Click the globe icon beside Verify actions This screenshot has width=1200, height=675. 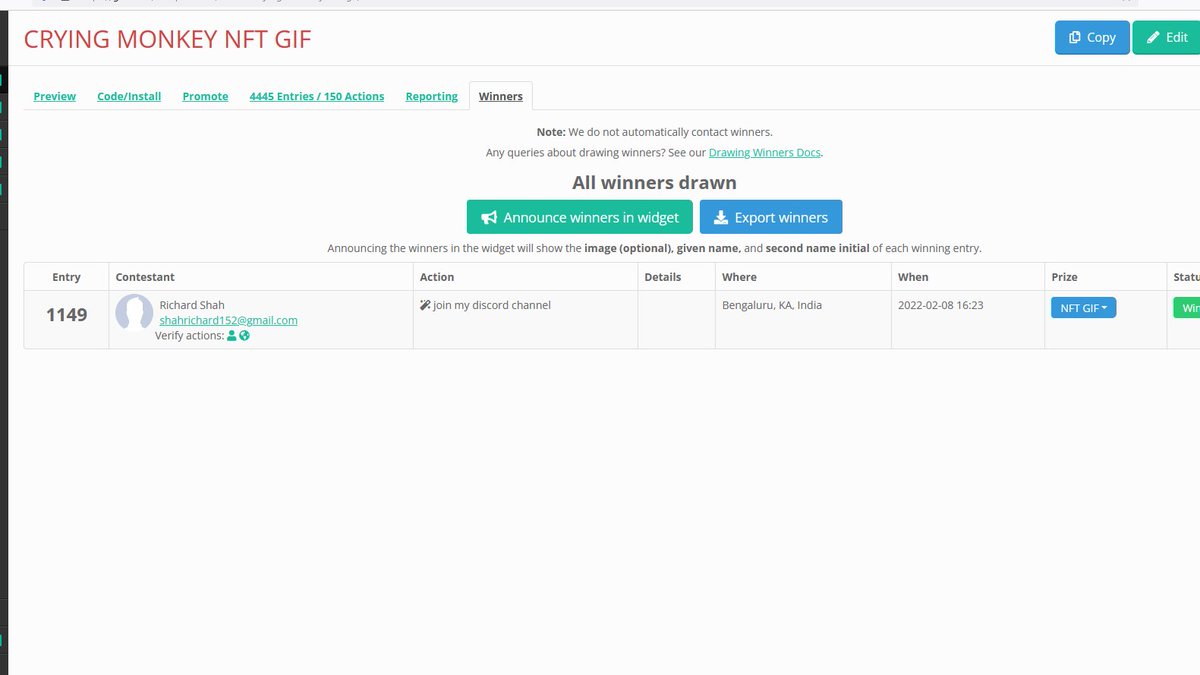pyautogui.click(x=244, y=336)
